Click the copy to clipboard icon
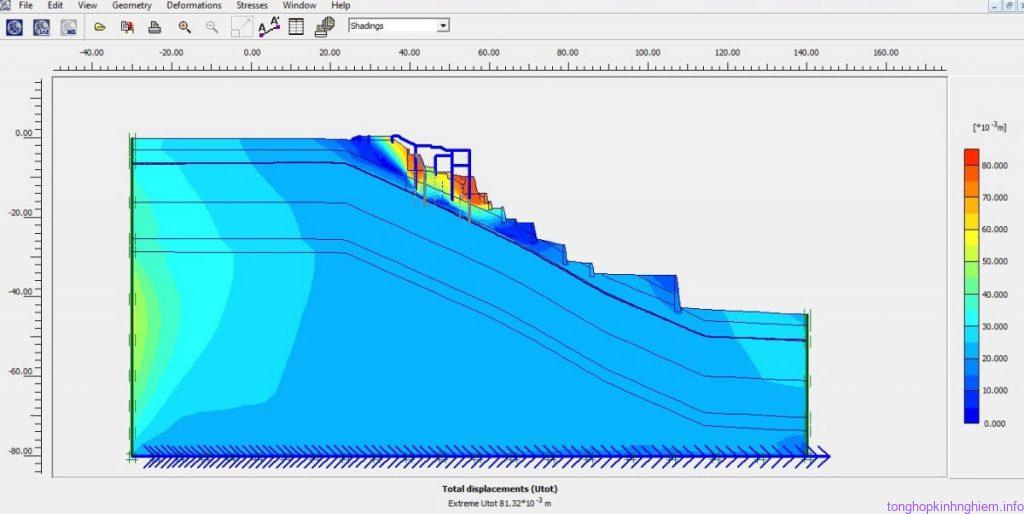Image resolution: width=1024 pixels, height=514 pixels. tap(127, 27)
